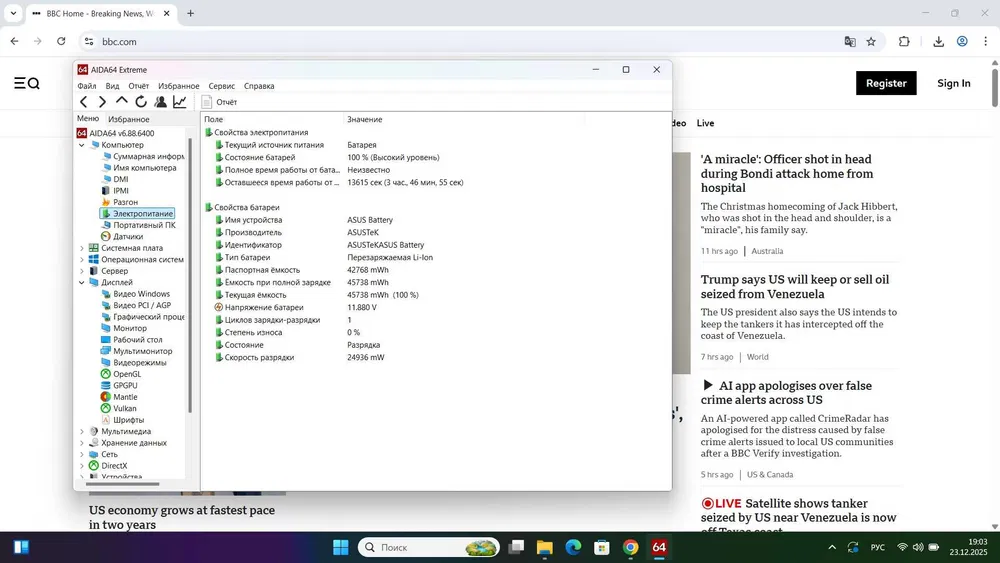Click the AIDA64 Back arrow toolbar icon
The width and height of the screenshot is (1000, 563).
(x=84, y=102)
